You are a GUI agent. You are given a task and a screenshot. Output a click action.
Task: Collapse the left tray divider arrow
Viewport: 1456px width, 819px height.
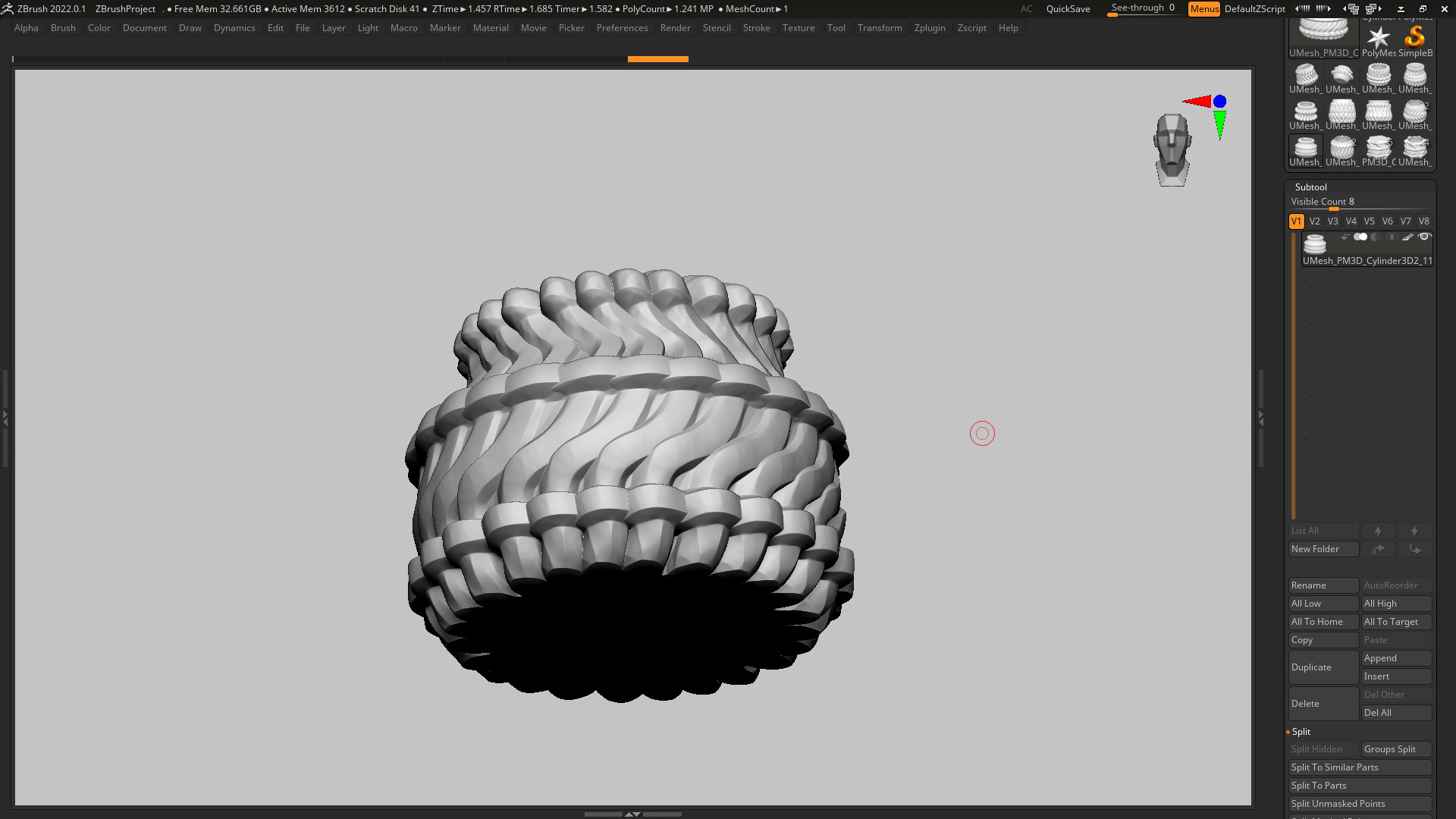(x=5, y=417)
